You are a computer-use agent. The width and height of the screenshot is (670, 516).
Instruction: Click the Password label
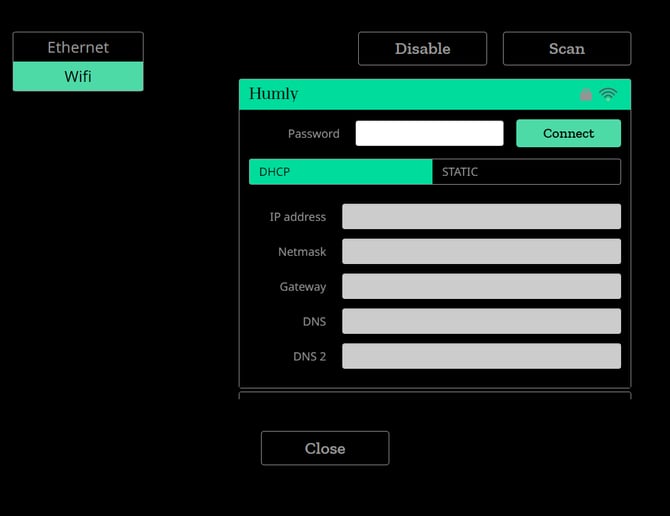click(x=313, y=134)
